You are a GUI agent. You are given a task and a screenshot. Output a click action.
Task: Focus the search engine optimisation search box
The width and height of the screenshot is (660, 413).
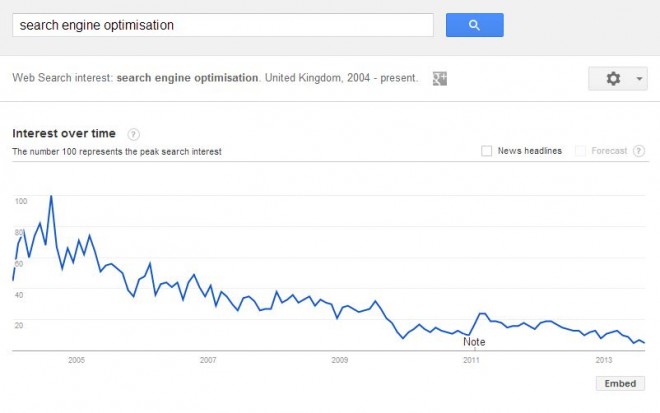pos(222,25)
